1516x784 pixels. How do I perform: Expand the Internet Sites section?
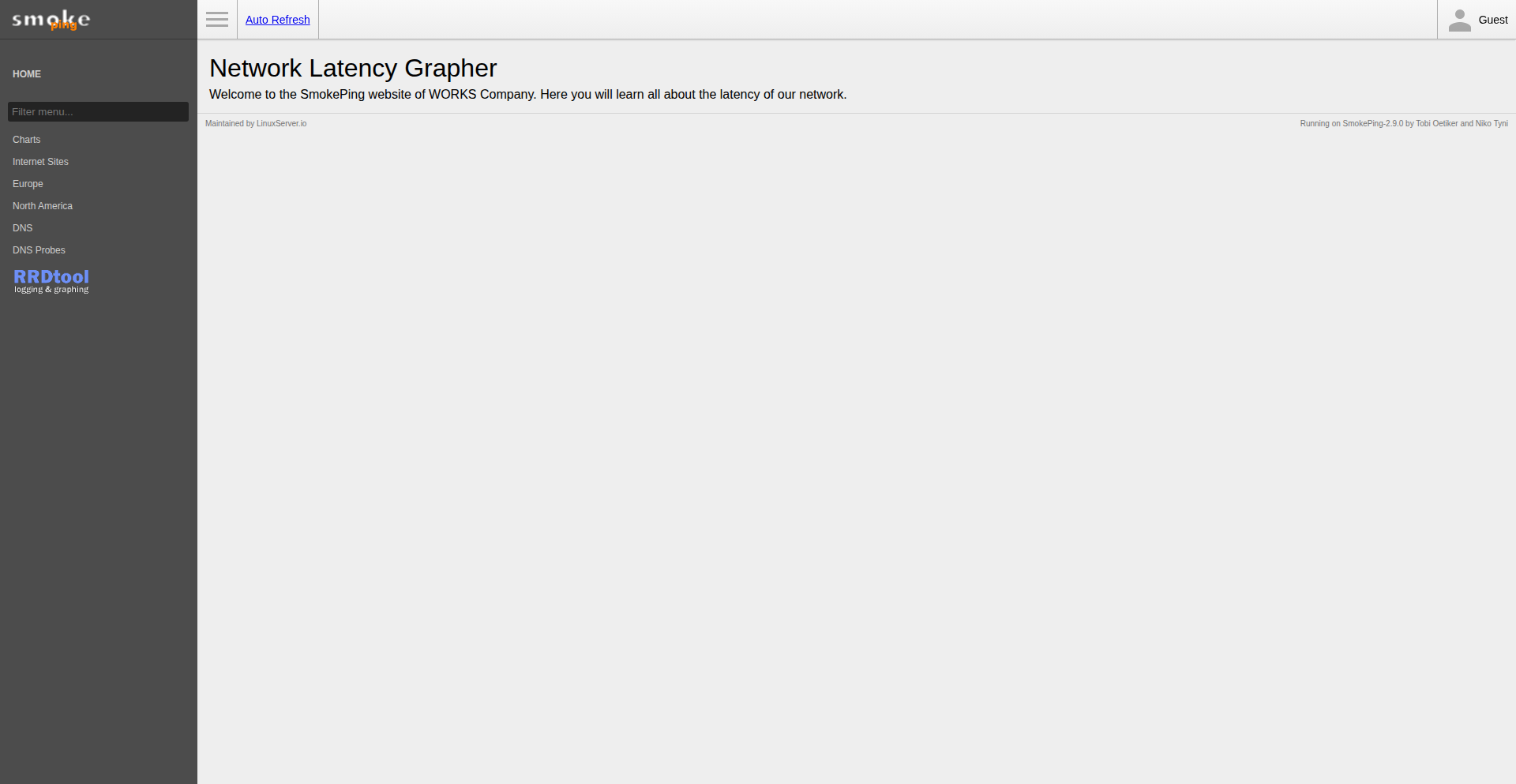[40, 162]
